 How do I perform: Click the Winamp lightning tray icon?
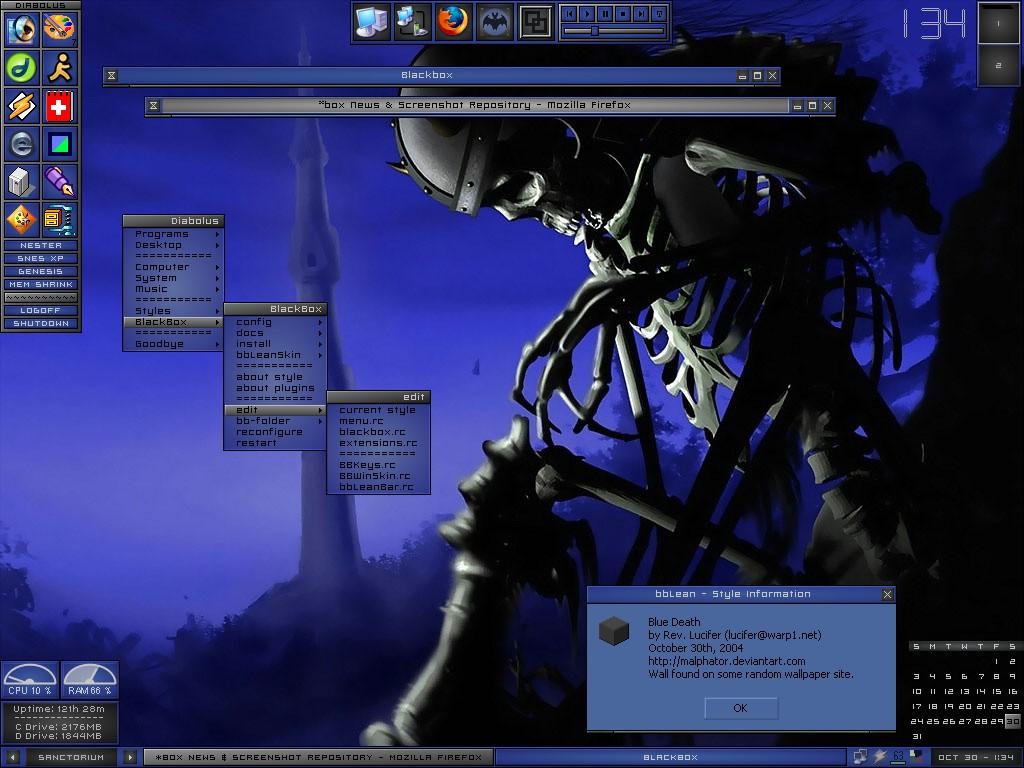click(880, 756)
